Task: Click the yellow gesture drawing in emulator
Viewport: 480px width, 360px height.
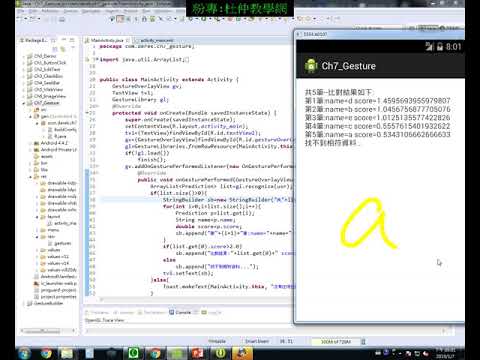Action: 368,223
